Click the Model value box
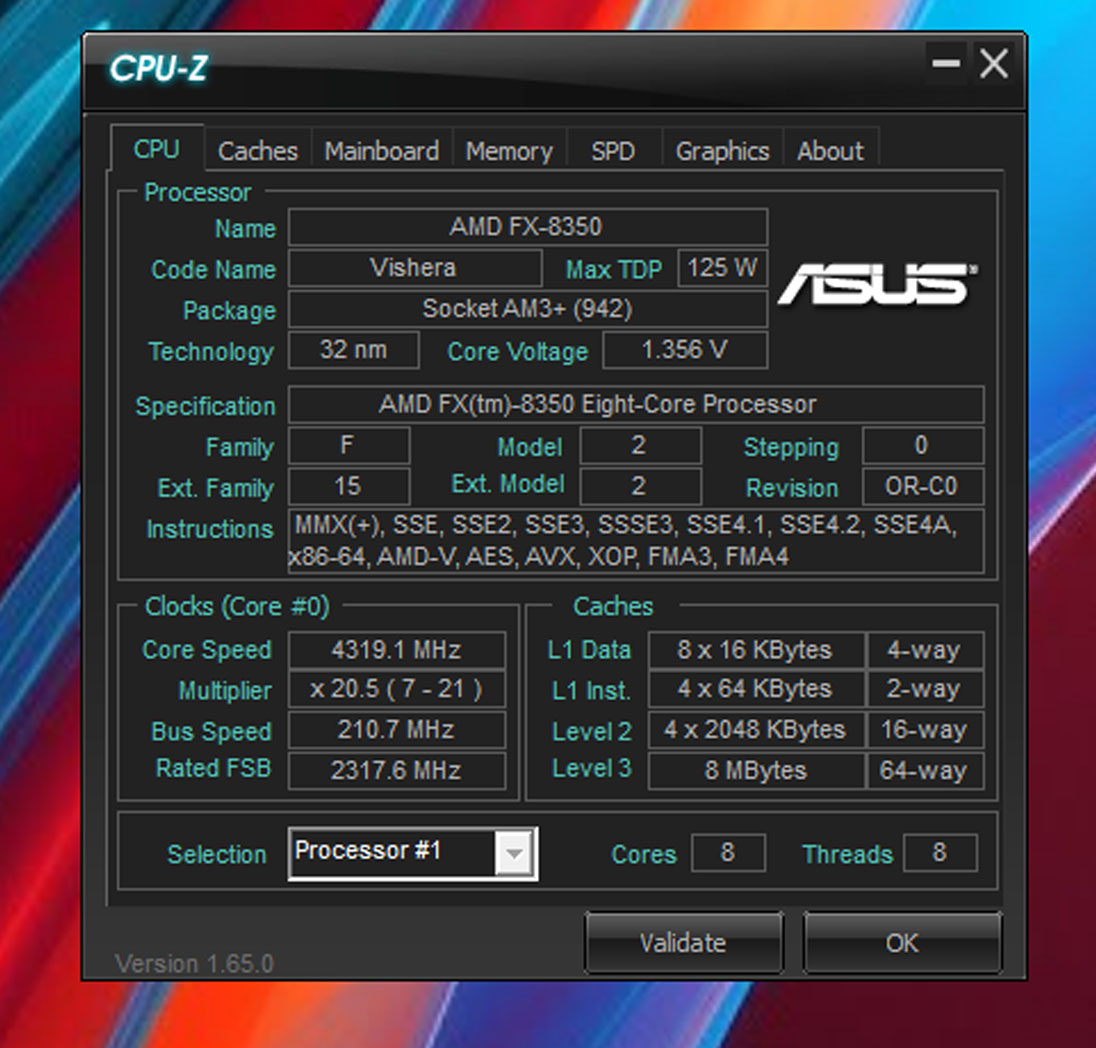The height and width of the screenshot is (1048, 1096). tap(640, 445)
